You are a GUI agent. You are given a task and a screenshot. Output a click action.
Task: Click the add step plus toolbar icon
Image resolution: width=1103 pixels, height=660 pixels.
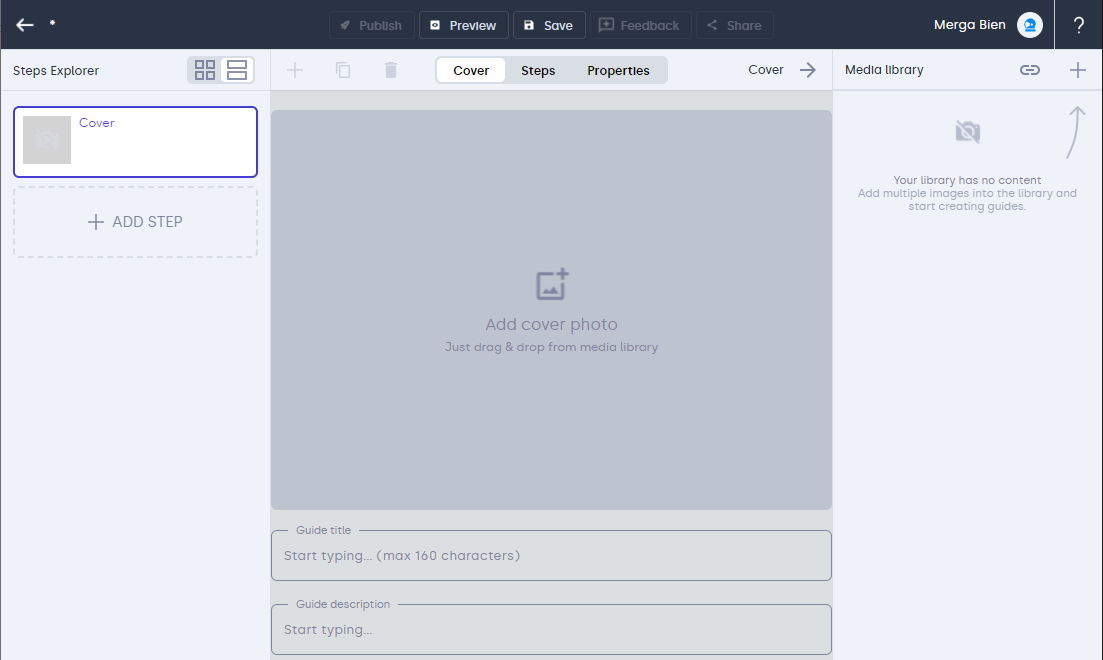[x=295, y=70]
